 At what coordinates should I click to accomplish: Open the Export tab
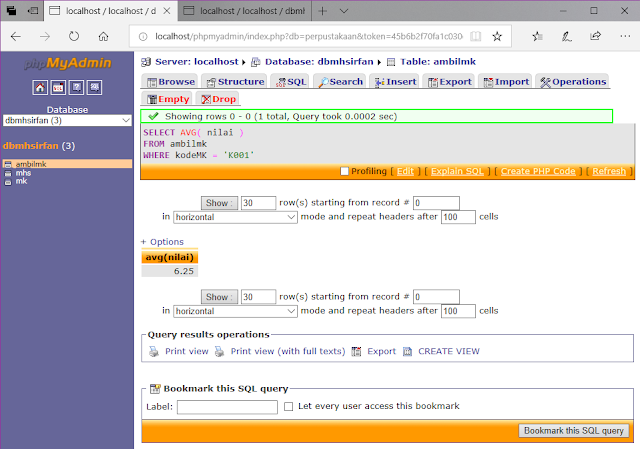450,82
